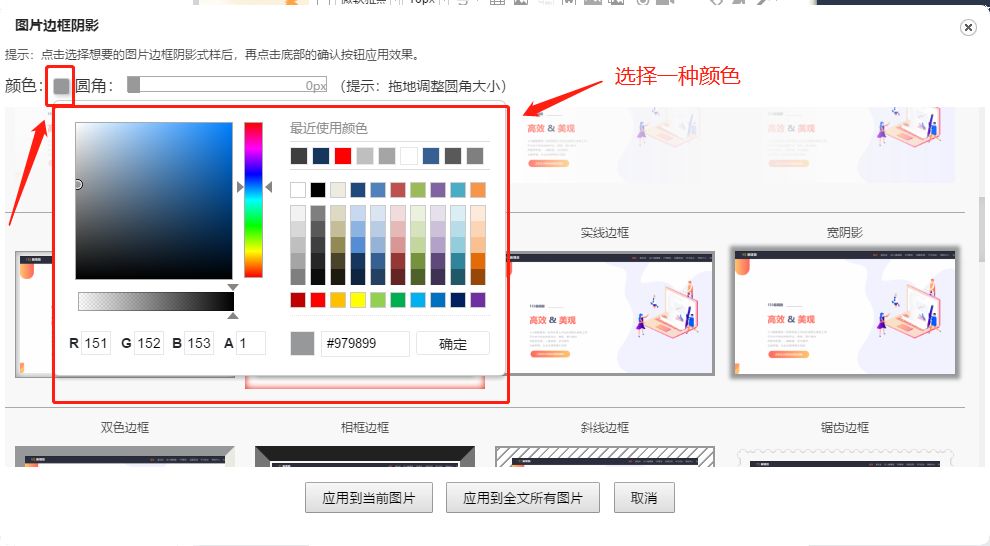Choose the 斜线边框 thumbnail style

tap(605, 456)
